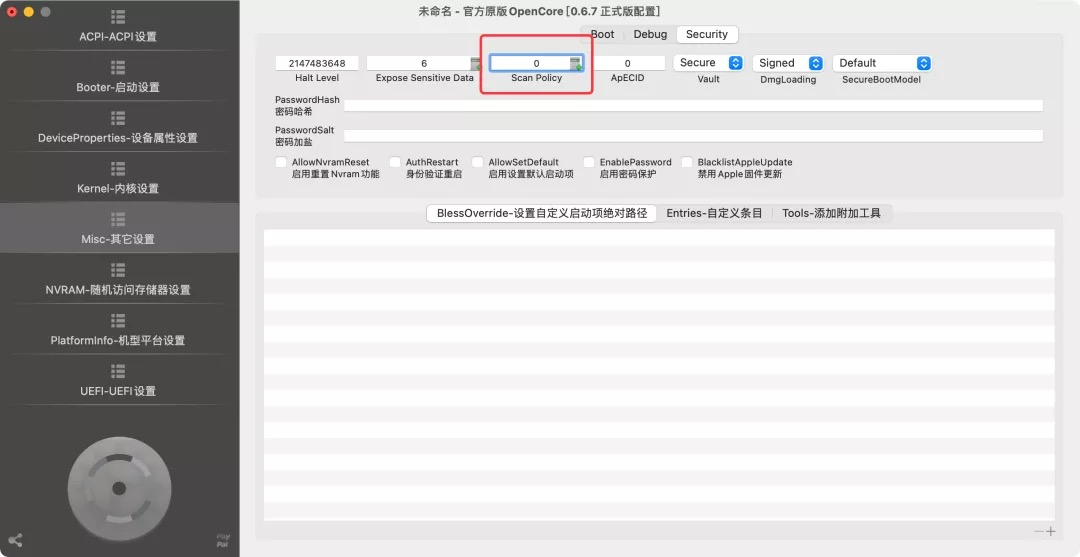
Task: Open the Scan Policy calculator icon
Action: [x=577, y=64]
